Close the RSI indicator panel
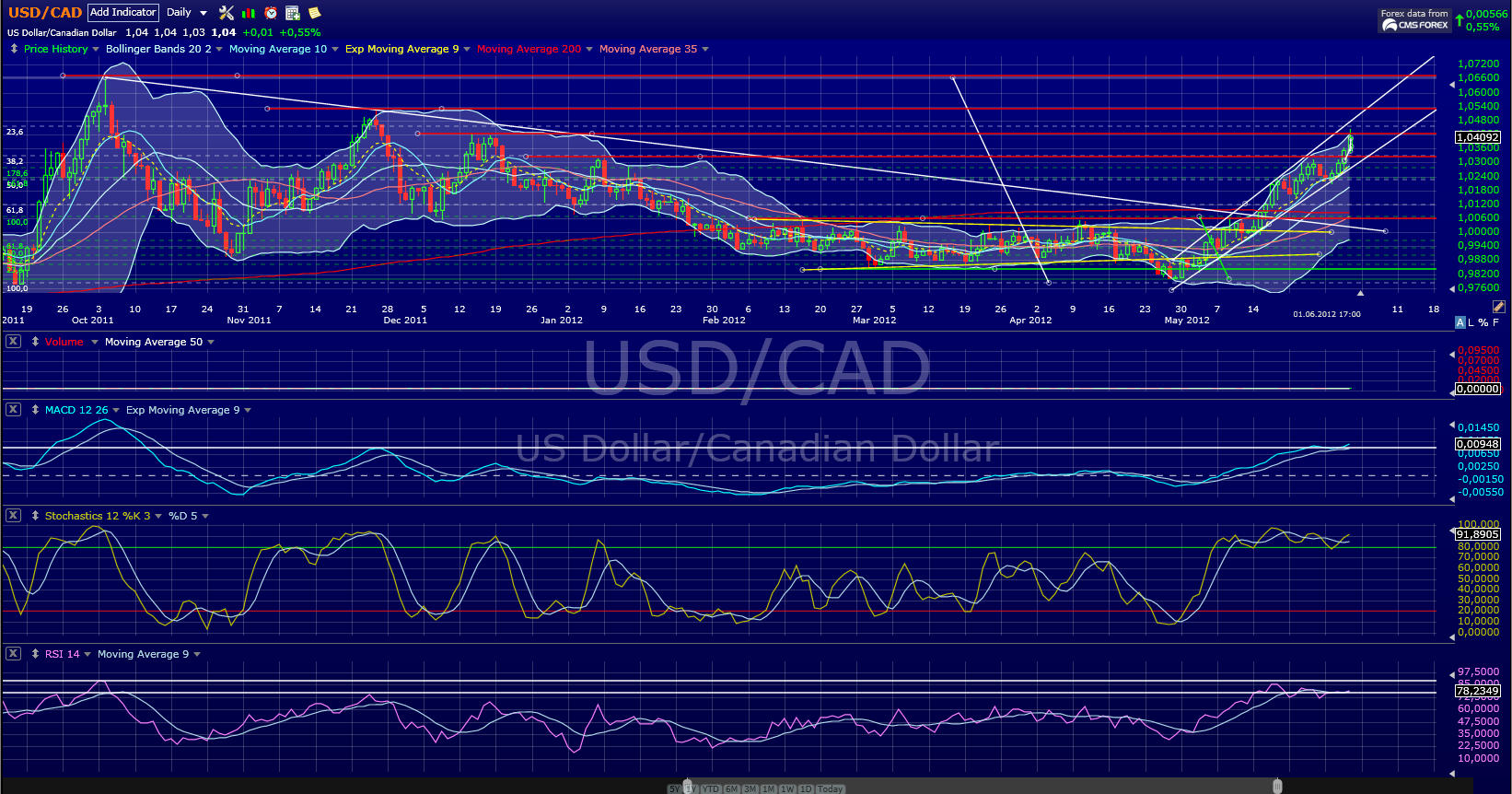The image size is (1512, 794). pyautogui.click(x=13, y=653)
